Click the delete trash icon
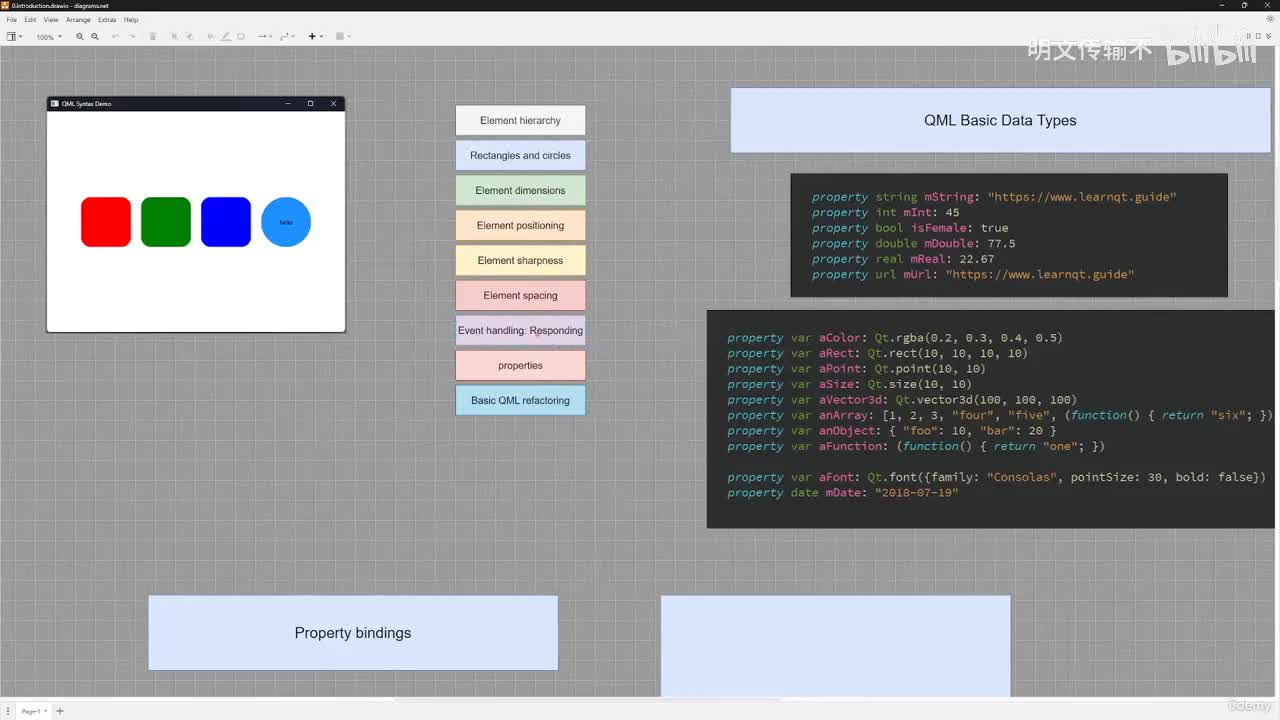The image size is (1280, 720). 153,37
